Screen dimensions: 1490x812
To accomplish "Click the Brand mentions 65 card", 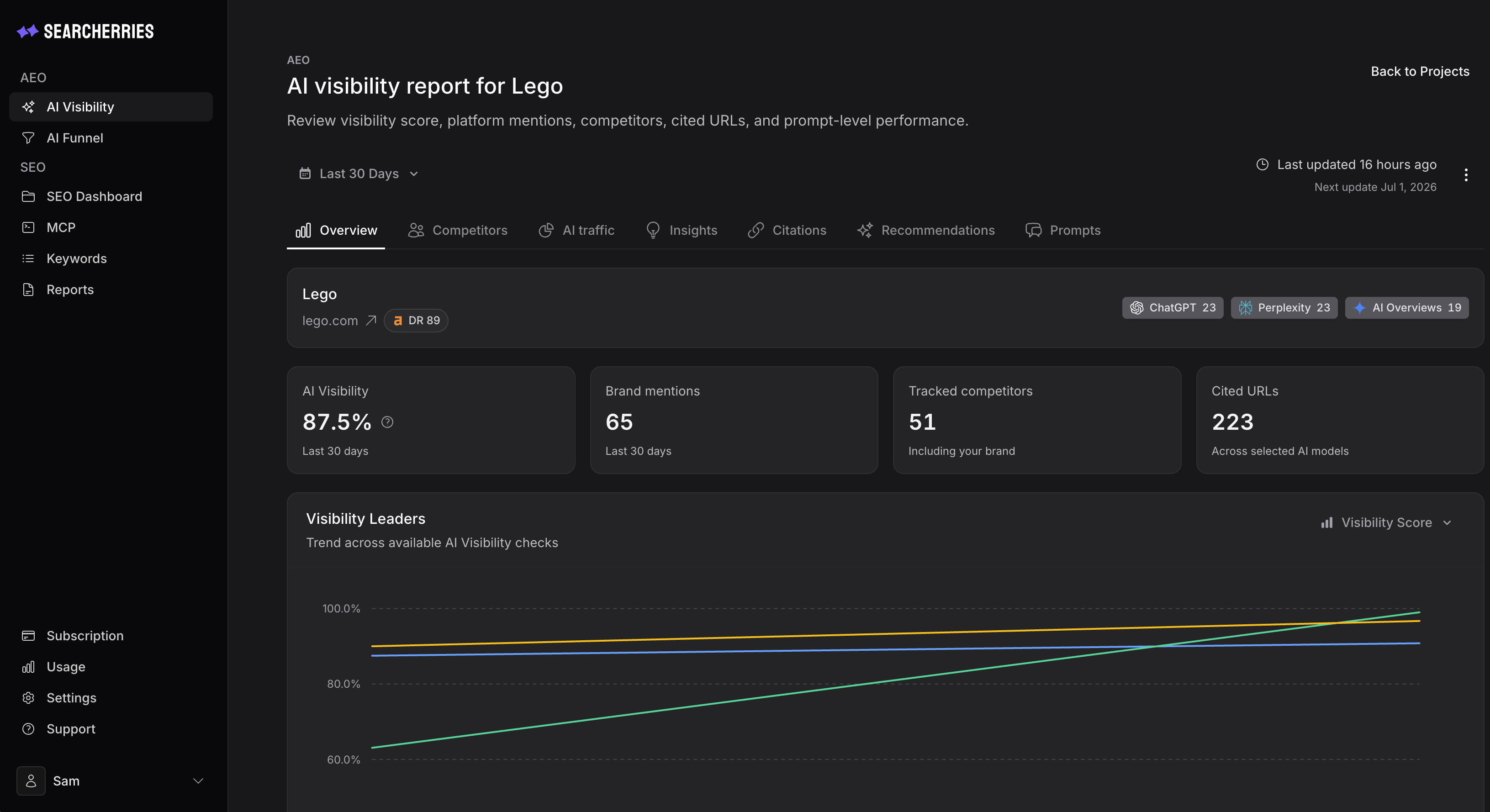I will 734,421.
